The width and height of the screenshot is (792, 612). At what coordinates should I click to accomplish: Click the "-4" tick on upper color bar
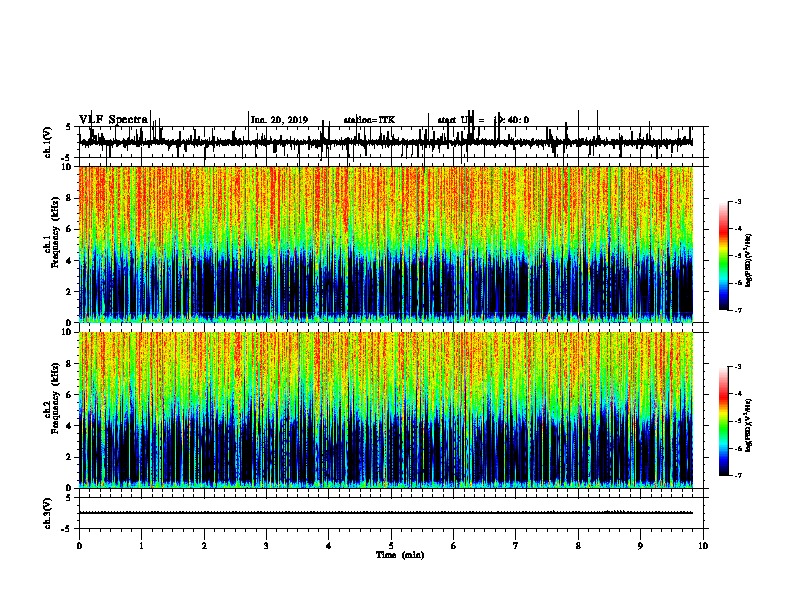tap(738, 229)
